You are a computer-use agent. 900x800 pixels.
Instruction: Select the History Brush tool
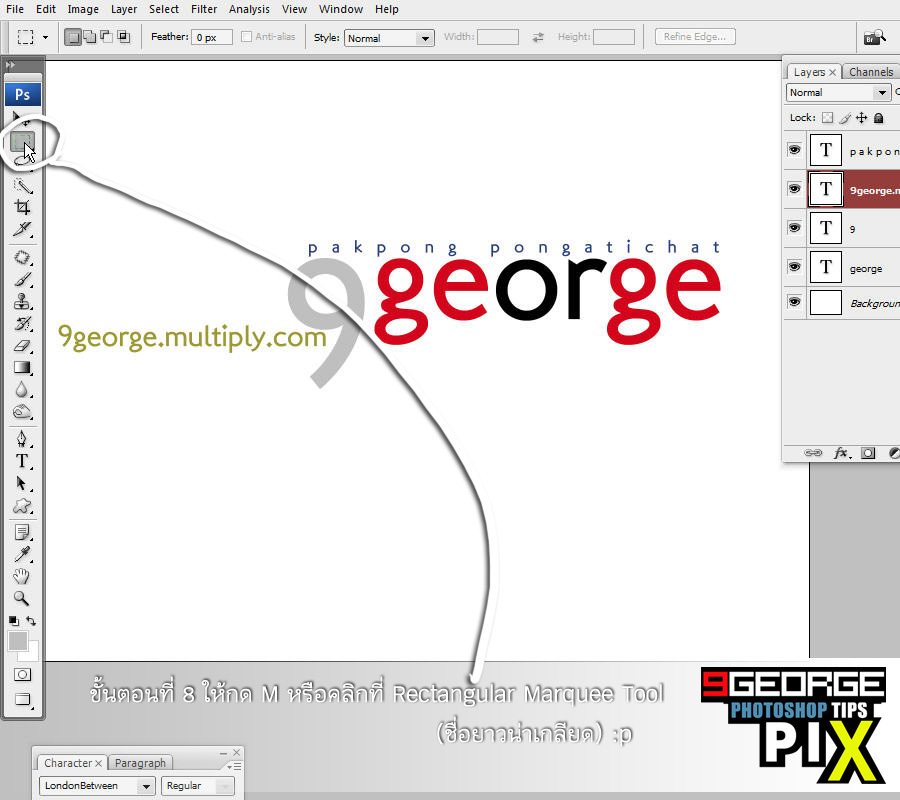tap(22, 323)
